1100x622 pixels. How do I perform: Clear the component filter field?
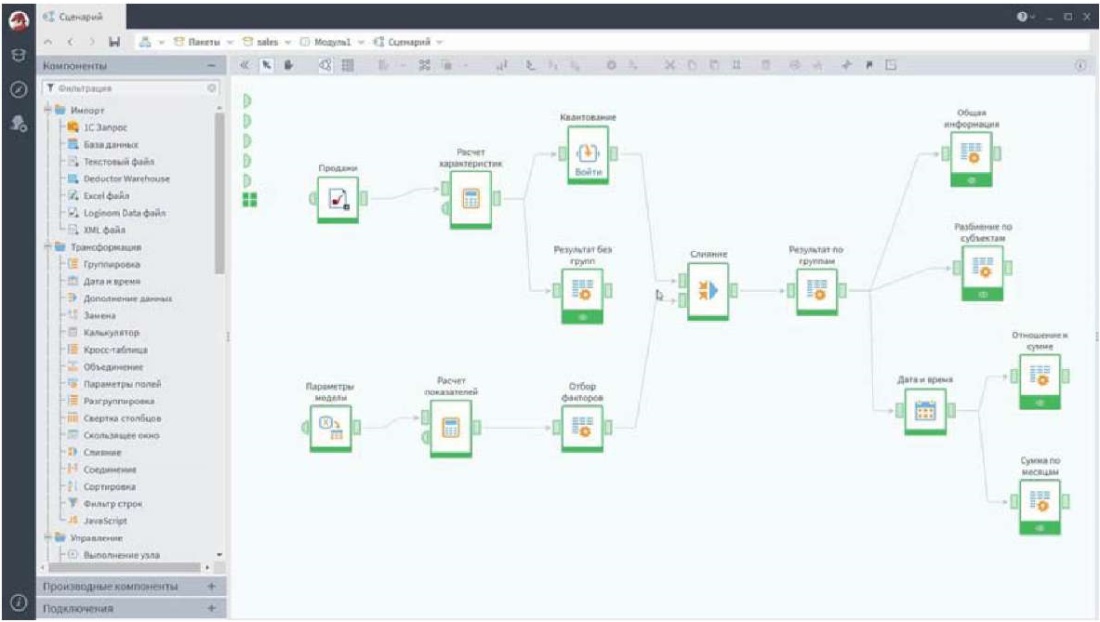212,88
